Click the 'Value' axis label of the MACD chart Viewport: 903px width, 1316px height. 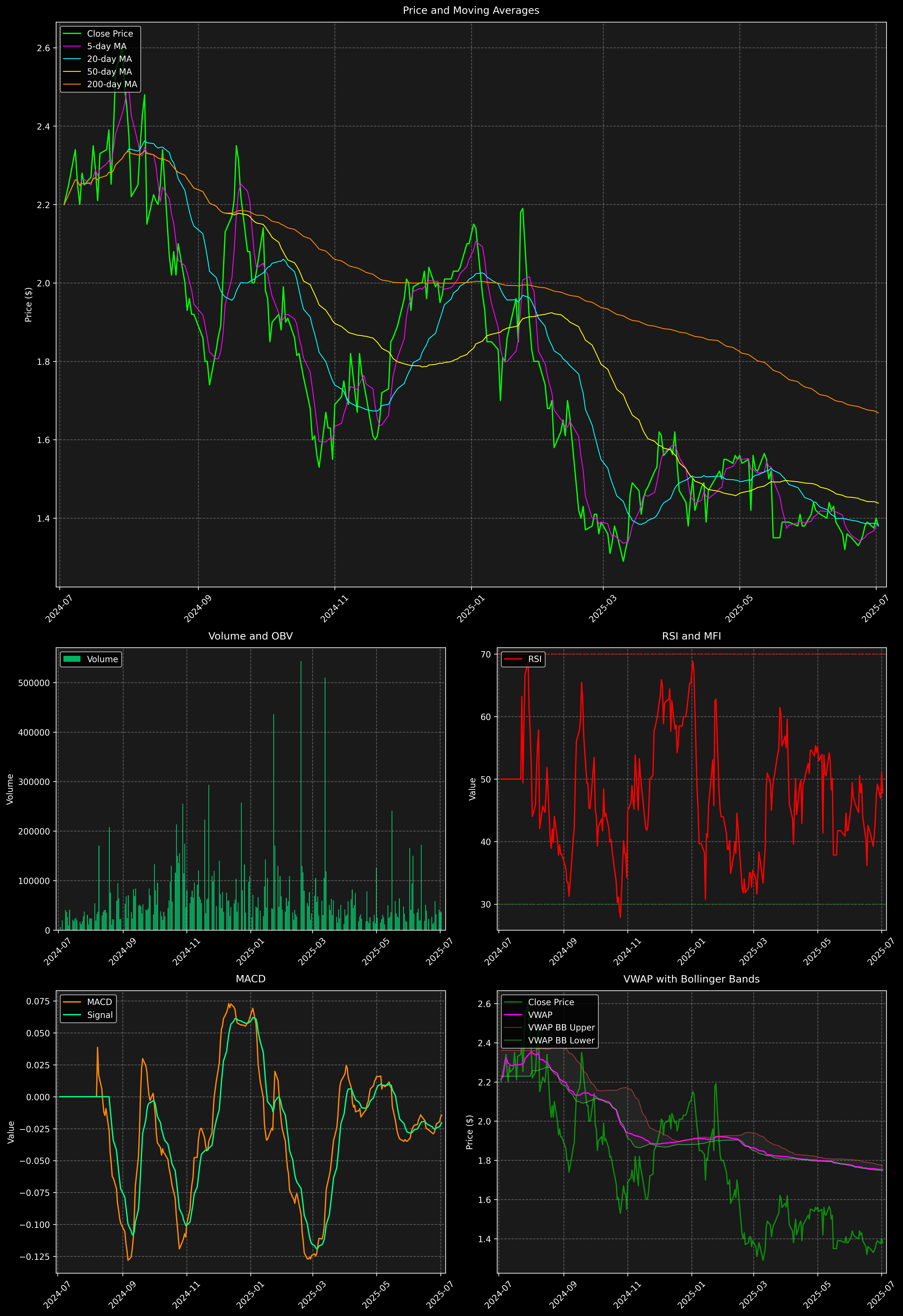tap(11, 1132)
